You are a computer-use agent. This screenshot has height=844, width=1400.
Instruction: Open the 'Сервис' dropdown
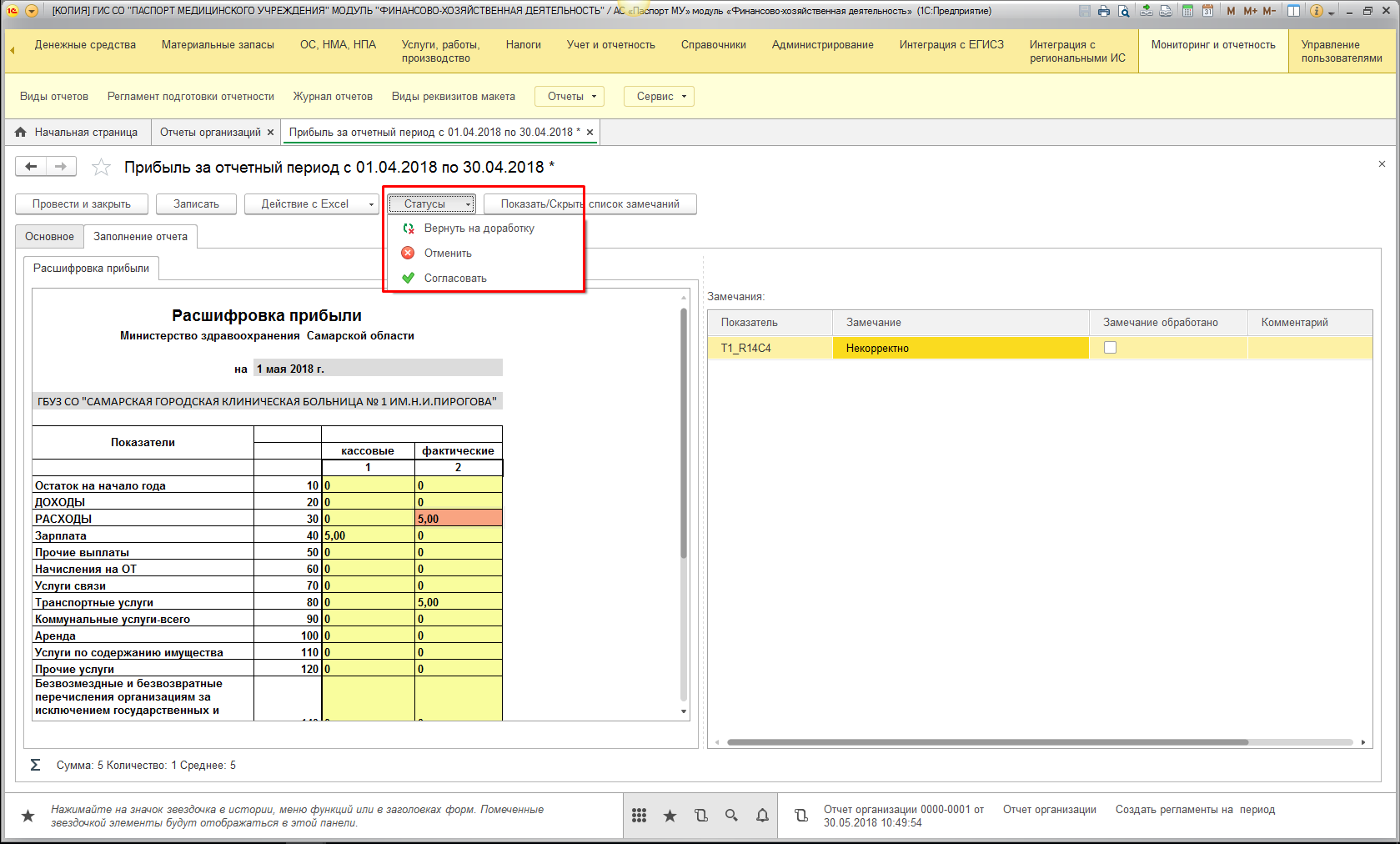pos(660,97)
